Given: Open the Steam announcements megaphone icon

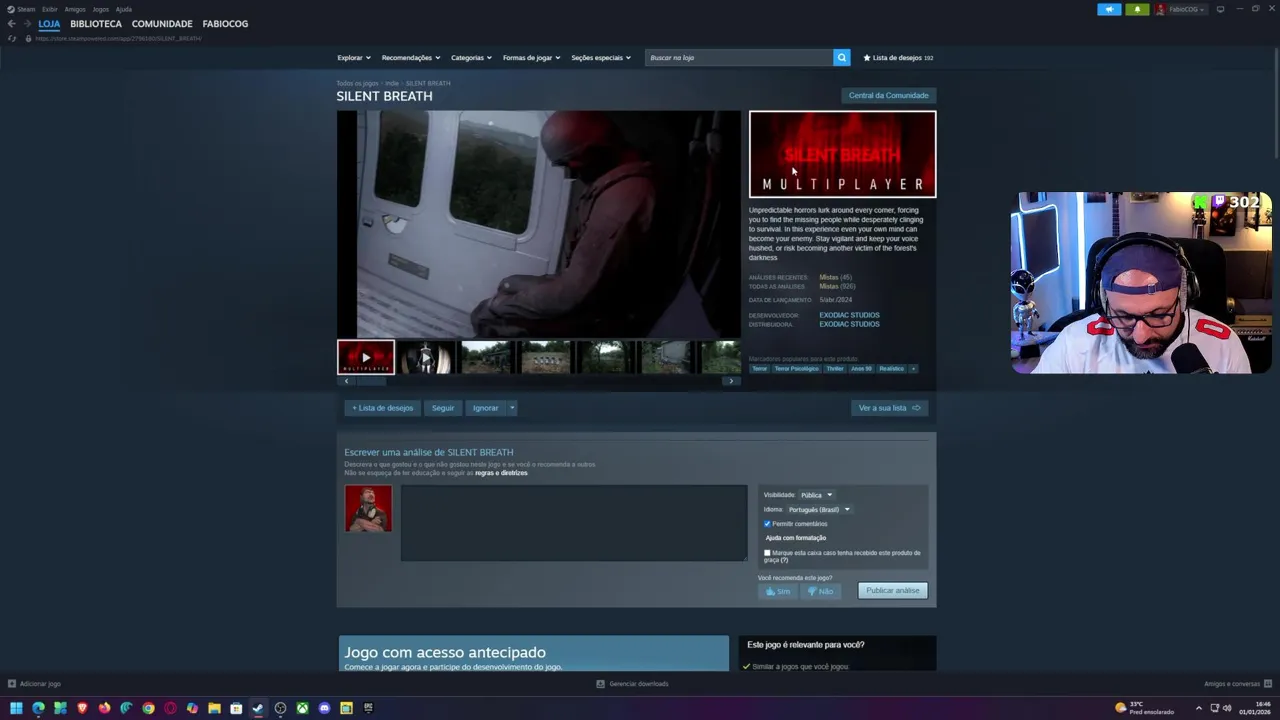Looking at the screenshot, I should tap(1109, 9).
